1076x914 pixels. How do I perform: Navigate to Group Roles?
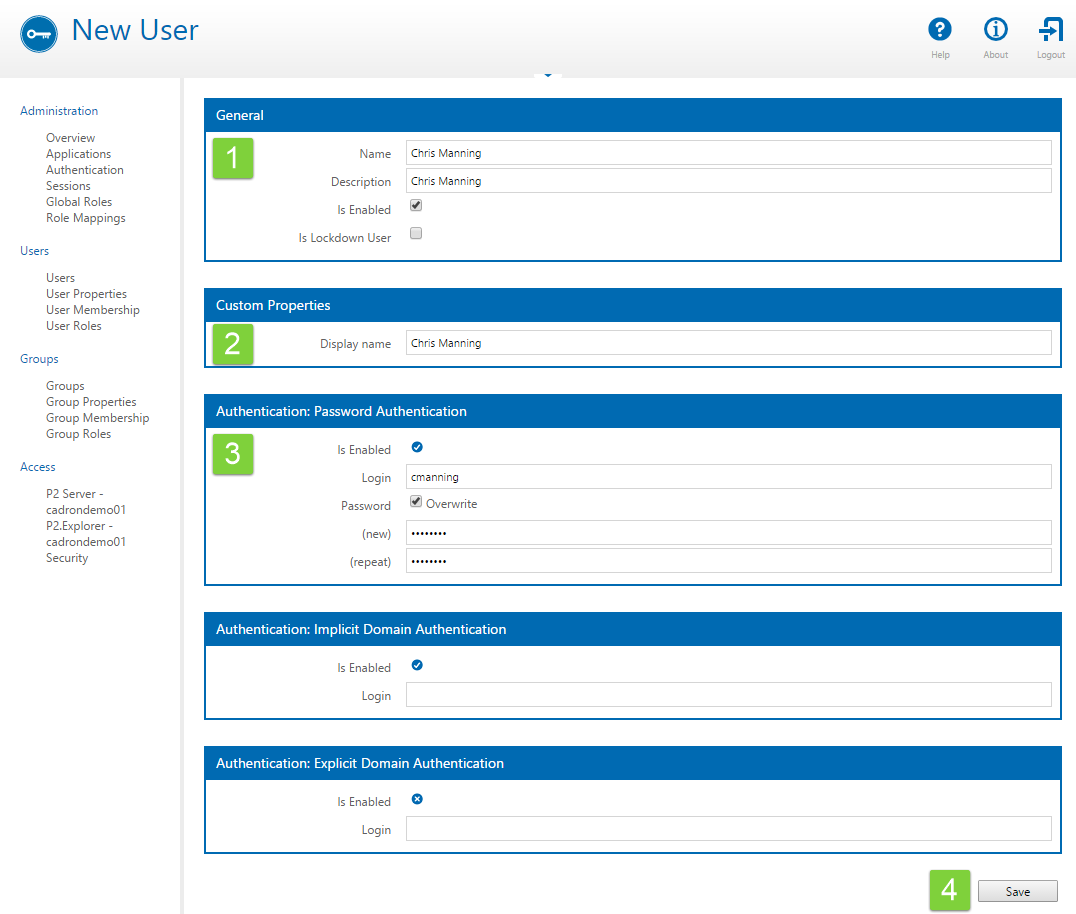click(x=78, y=434)
